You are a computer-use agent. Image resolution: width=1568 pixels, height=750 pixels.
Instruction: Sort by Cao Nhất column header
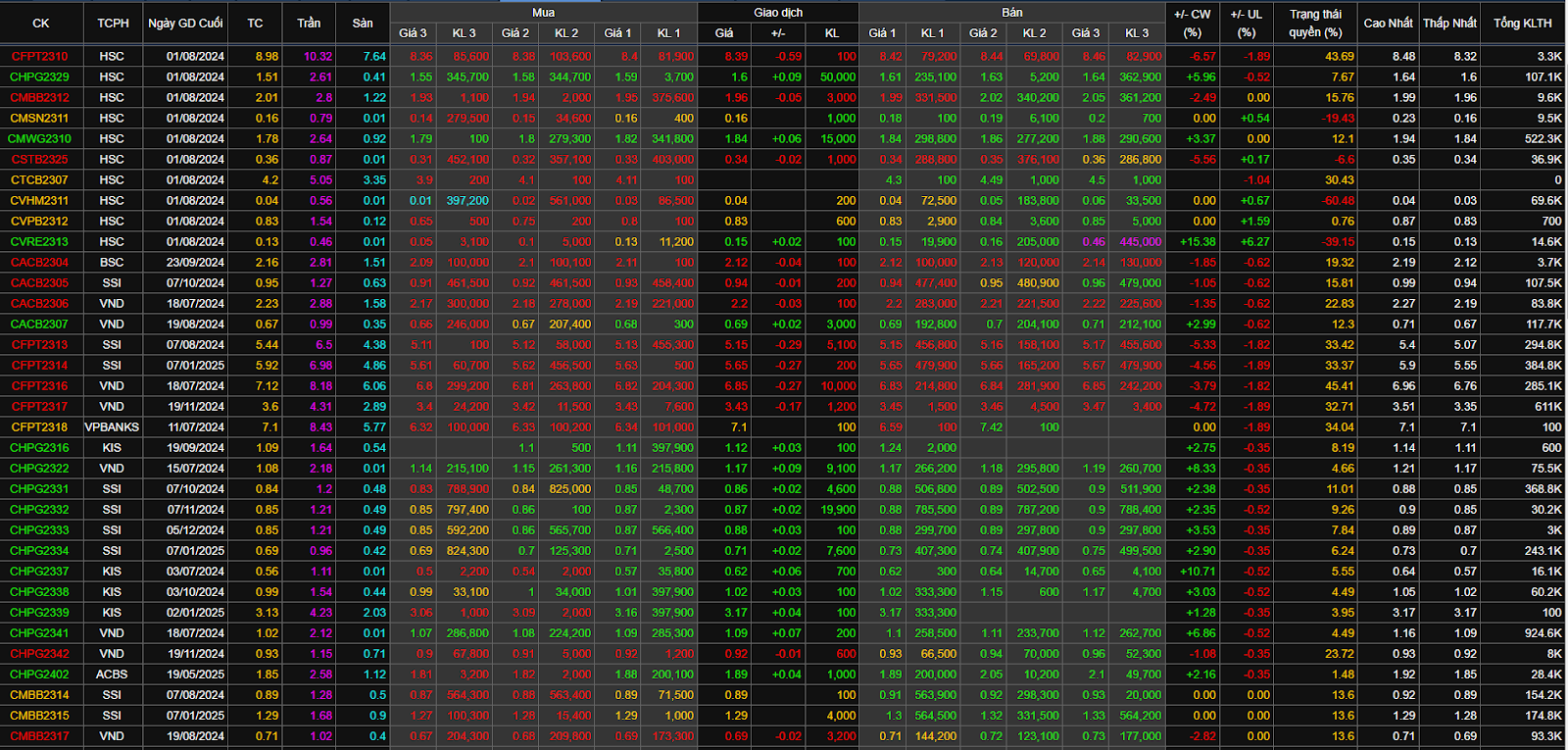(1389, 24)
